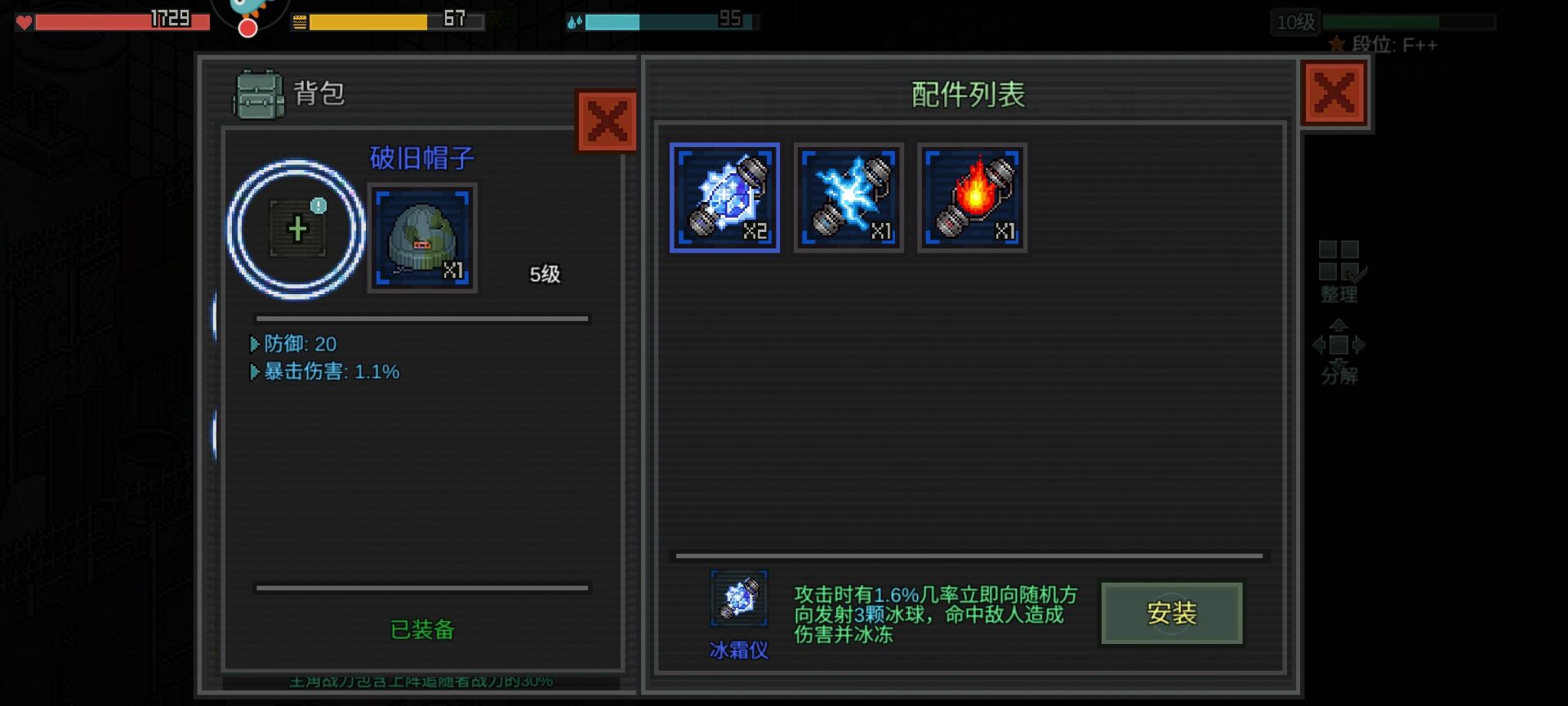Click the blue water bar showing 95
This screenshot has height=706, width=1568.
(x=663, y=20)
